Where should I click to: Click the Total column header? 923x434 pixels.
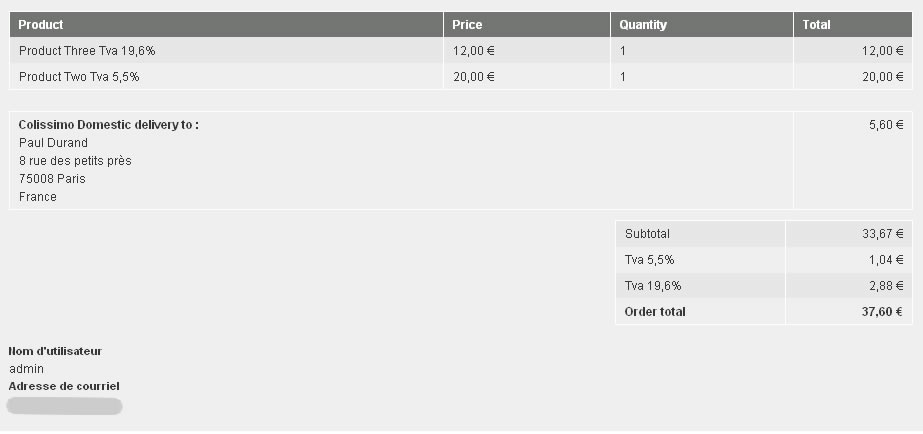[x=817, y=25]
